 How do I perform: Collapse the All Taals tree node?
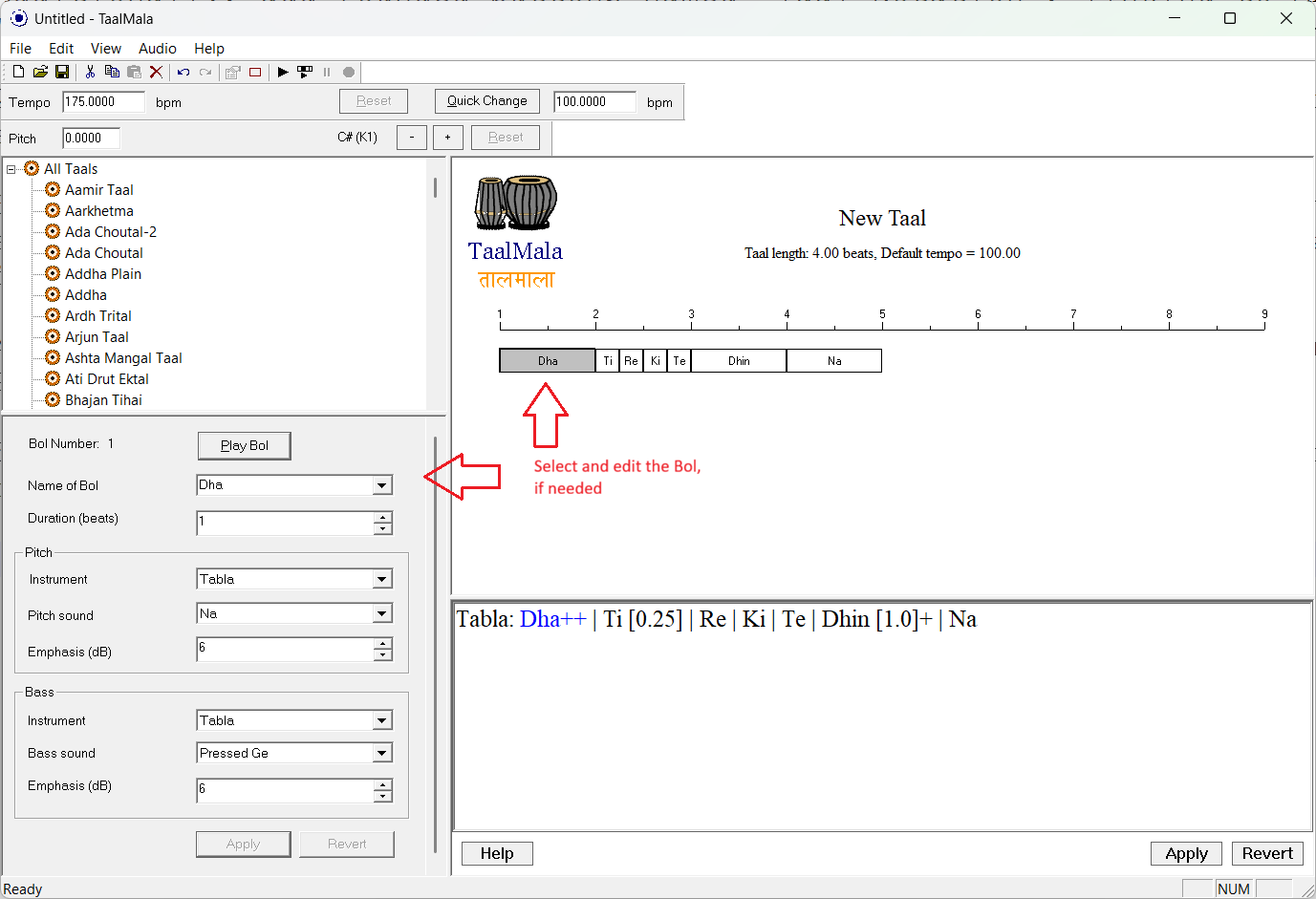11,169
